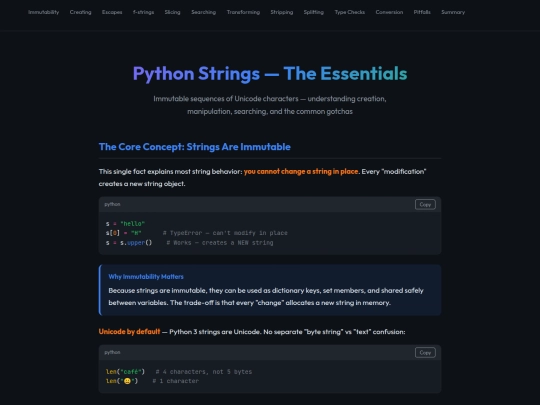The image size is (540, 405).
Task: Click the python label of first code block
Action: [112, 204]
